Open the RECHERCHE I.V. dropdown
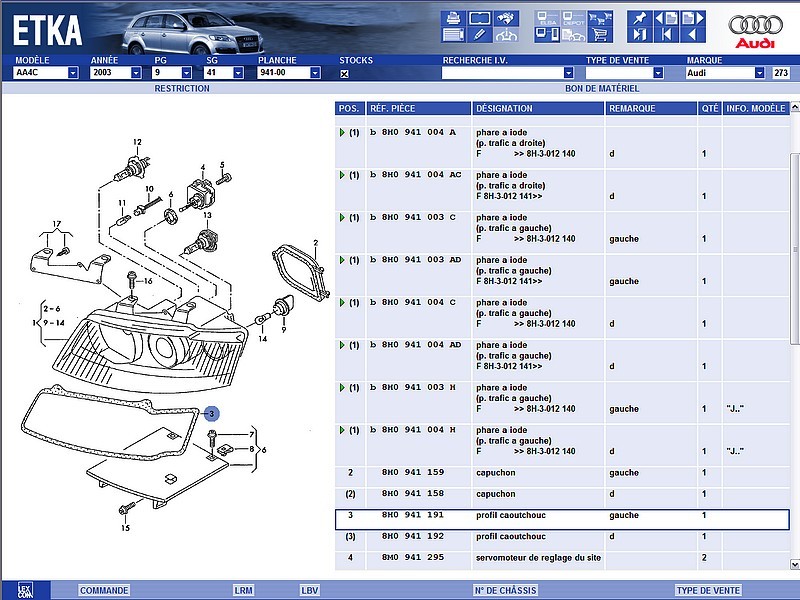The height and width of the screenshot is (600, 800). tap(568, 73)
